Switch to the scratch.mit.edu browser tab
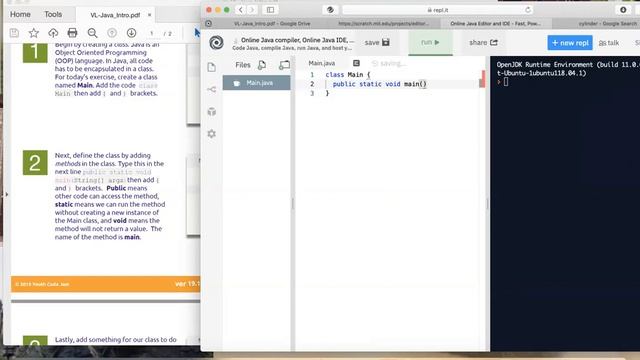Viewport: 640px width, 360px height. (x=384, y=24)
